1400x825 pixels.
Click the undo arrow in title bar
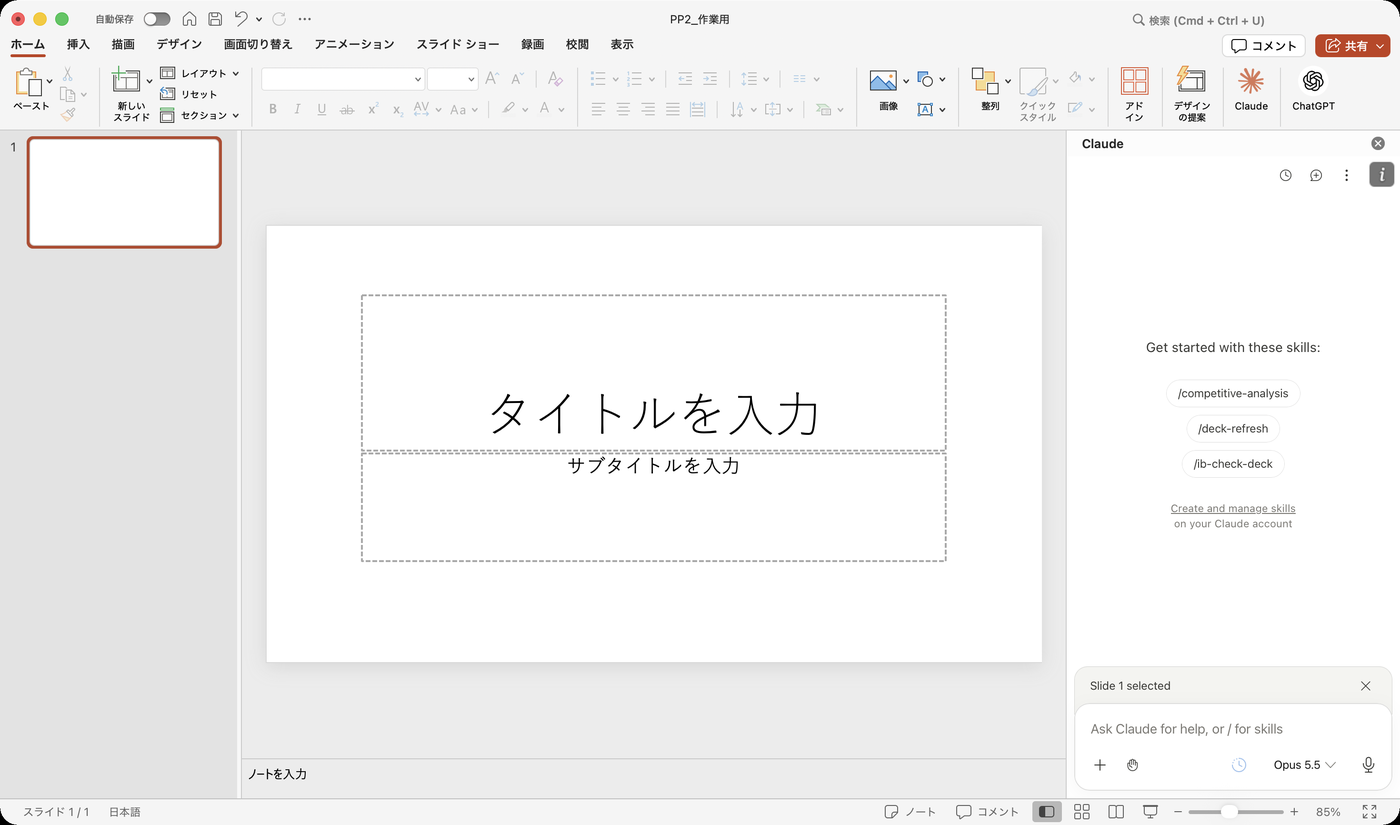click(x=241, y=19)
